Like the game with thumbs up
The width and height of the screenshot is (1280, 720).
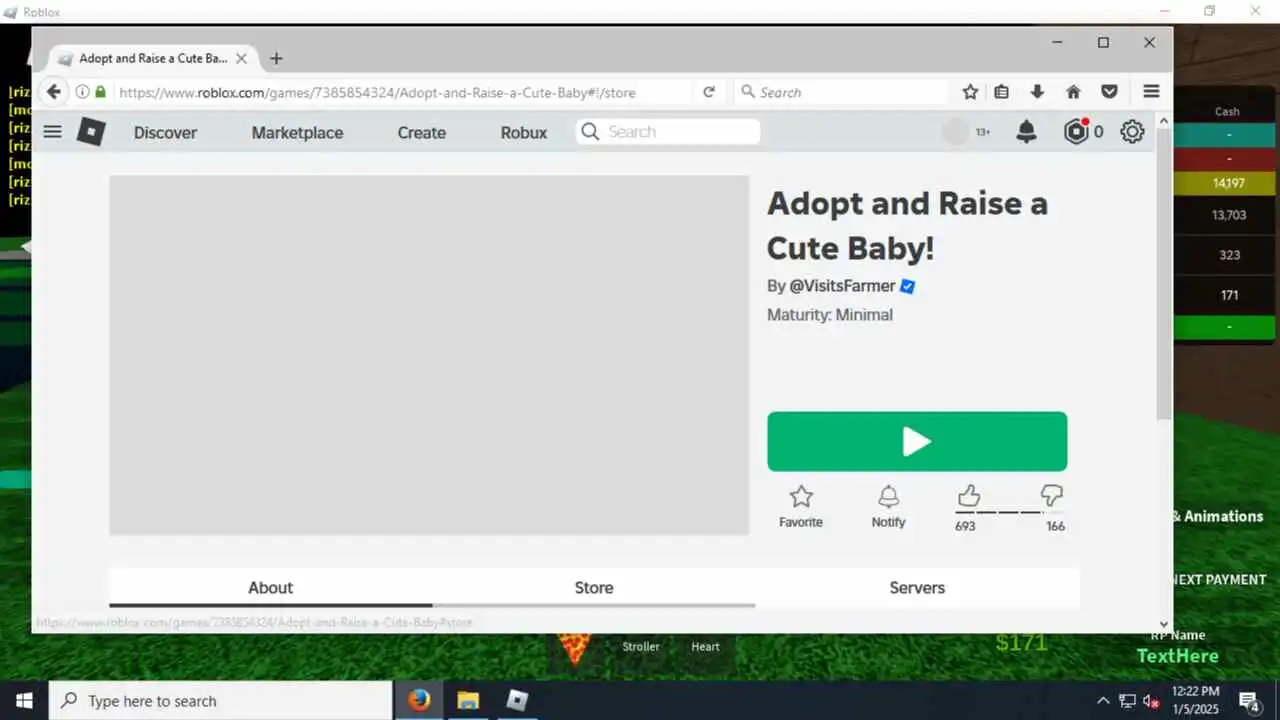tap(968, 495)
